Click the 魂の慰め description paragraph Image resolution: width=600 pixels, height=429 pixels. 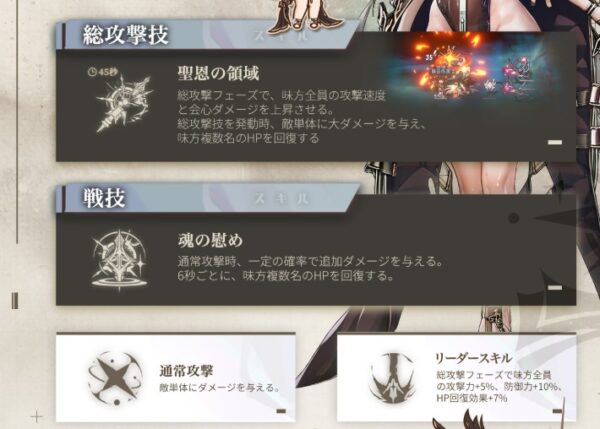point(310,269)
